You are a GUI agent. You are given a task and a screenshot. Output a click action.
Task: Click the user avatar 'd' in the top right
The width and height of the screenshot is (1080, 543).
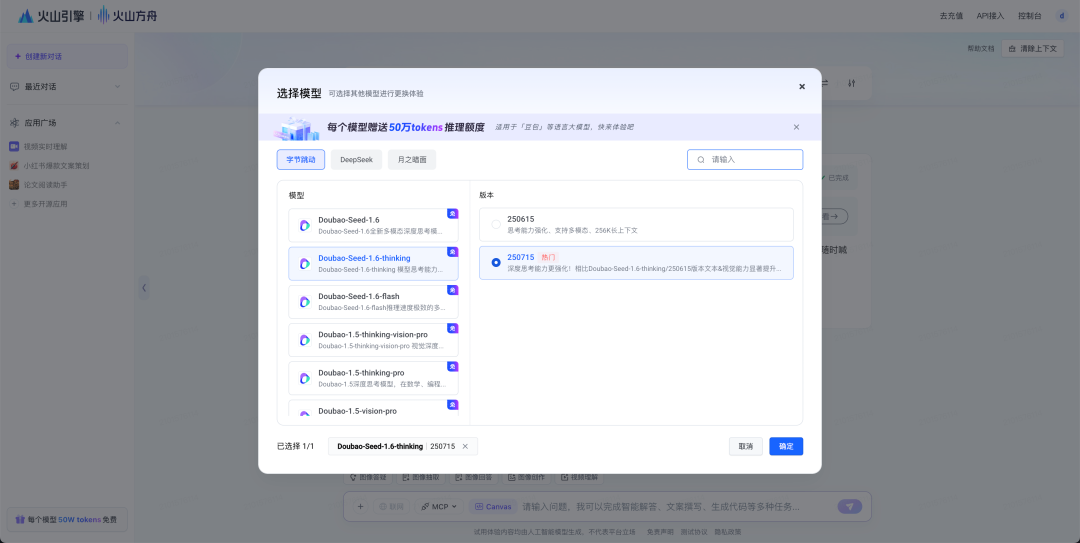[x=1061, y=16]
